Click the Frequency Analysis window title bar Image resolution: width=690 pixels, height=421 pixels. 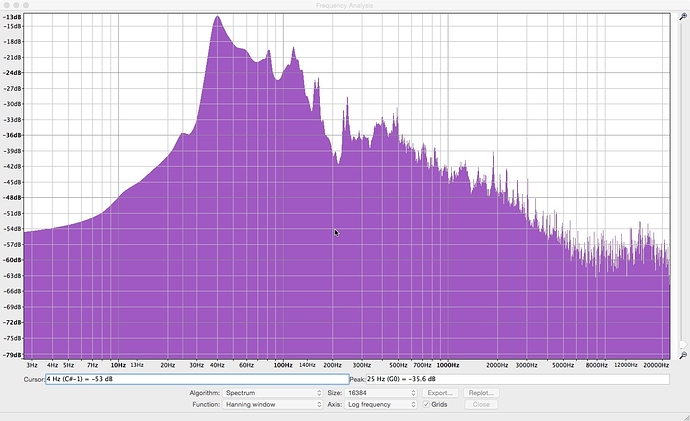(x=345, y=6)
